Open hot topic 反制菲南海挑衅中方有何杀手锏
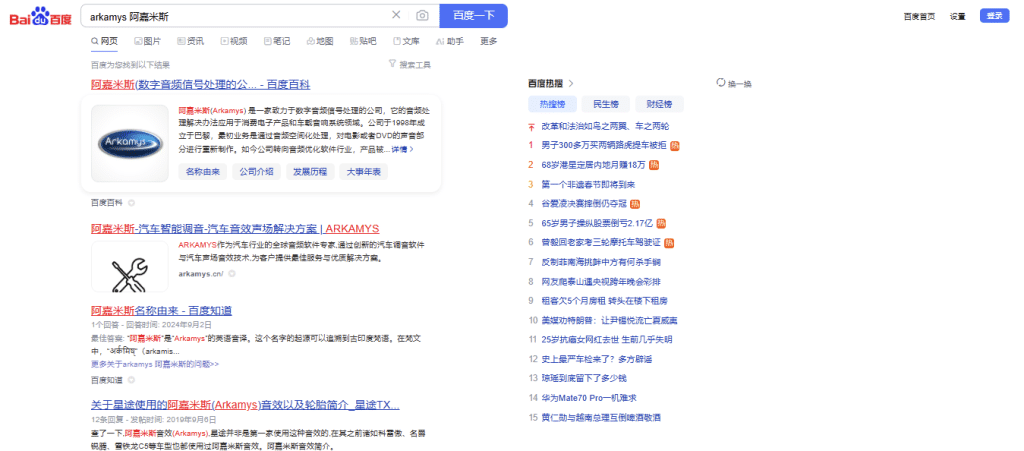Screen dimensions: 1024x451 [x=601, y=262]
